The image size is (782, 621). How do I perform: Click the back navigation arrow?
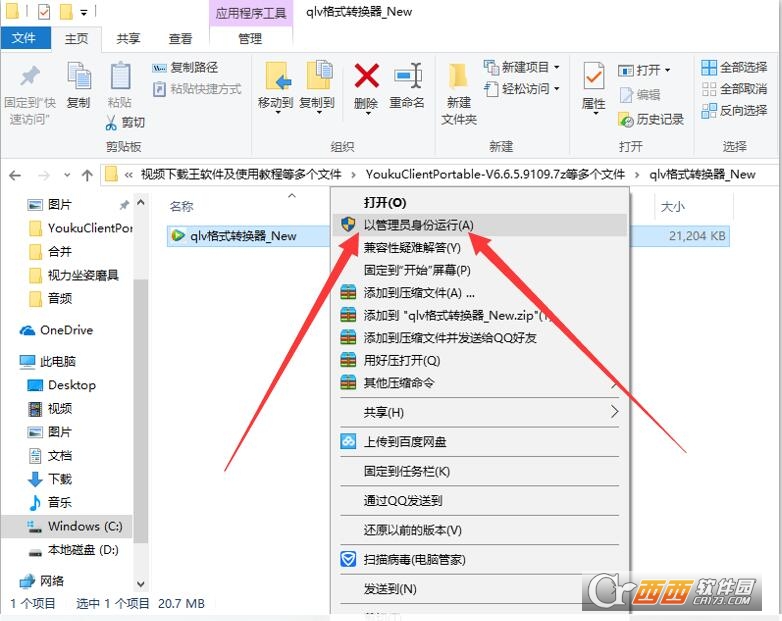click(x=15, y=175)
